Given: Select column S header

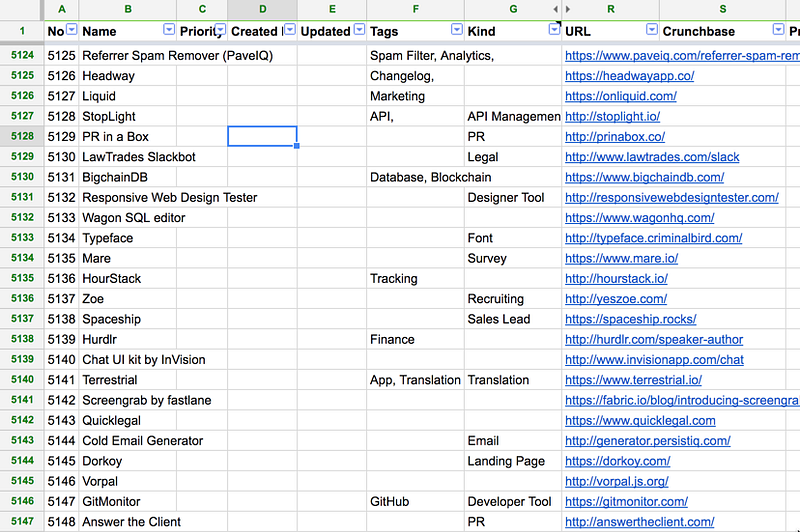Looking at the screenshot, I should coord(722,9).
